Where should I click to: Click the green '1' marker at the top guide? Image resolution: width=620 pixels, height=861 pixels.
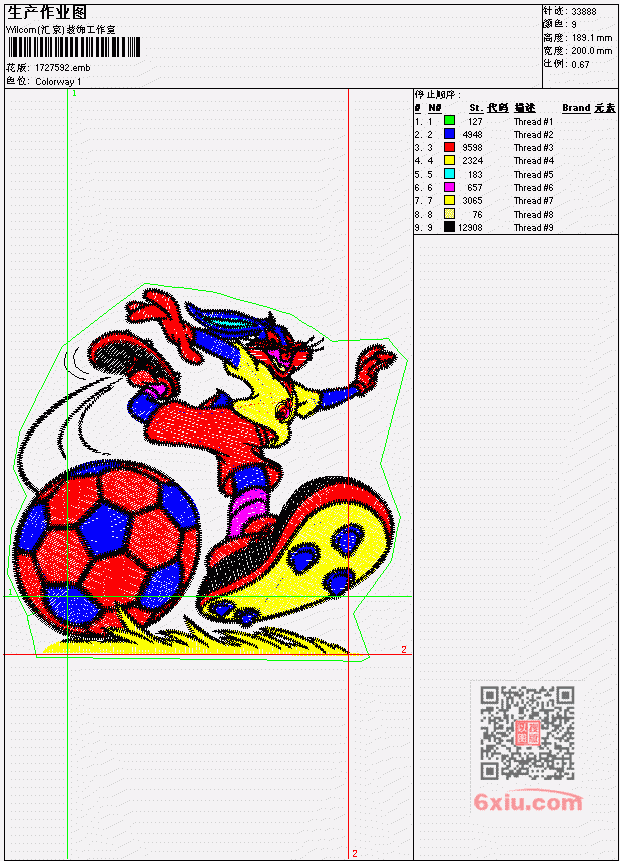coord(74,93)
